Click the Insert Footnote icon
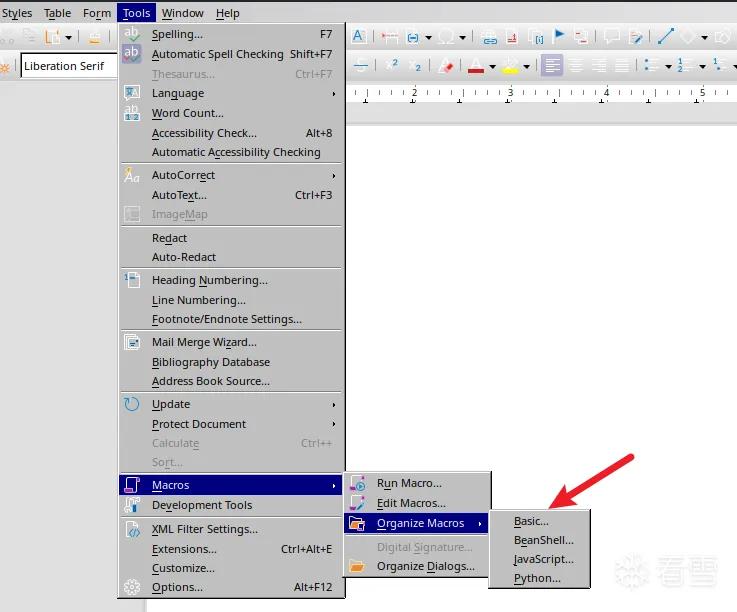737x612 pixels. pyautogui.click(x=512, y=37)
